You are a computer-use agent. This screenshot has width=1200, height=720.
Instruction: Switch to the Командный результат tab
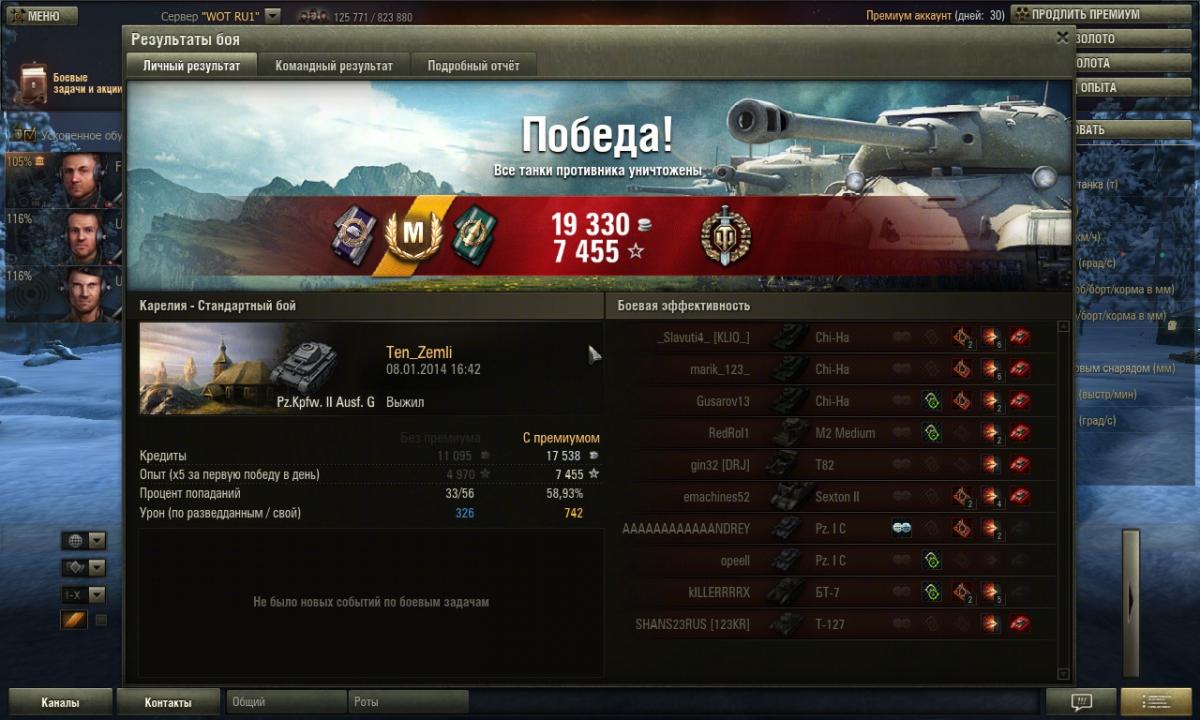point(334,66)
